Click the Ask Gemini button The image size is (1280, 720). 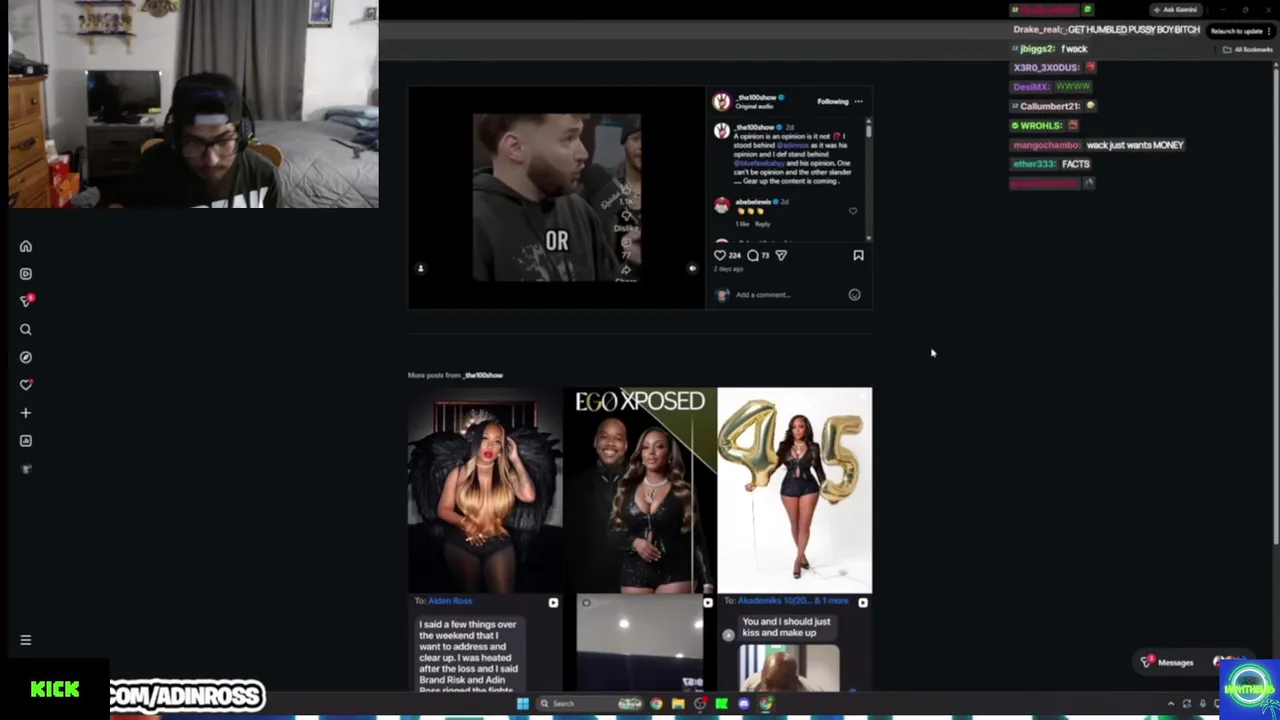click(x=1175, y=10)
